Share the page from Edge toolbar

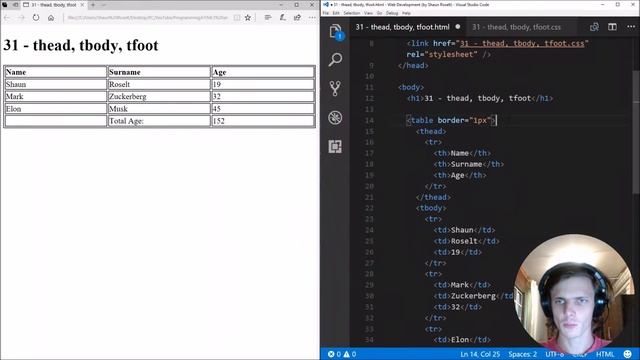point(297,18)
